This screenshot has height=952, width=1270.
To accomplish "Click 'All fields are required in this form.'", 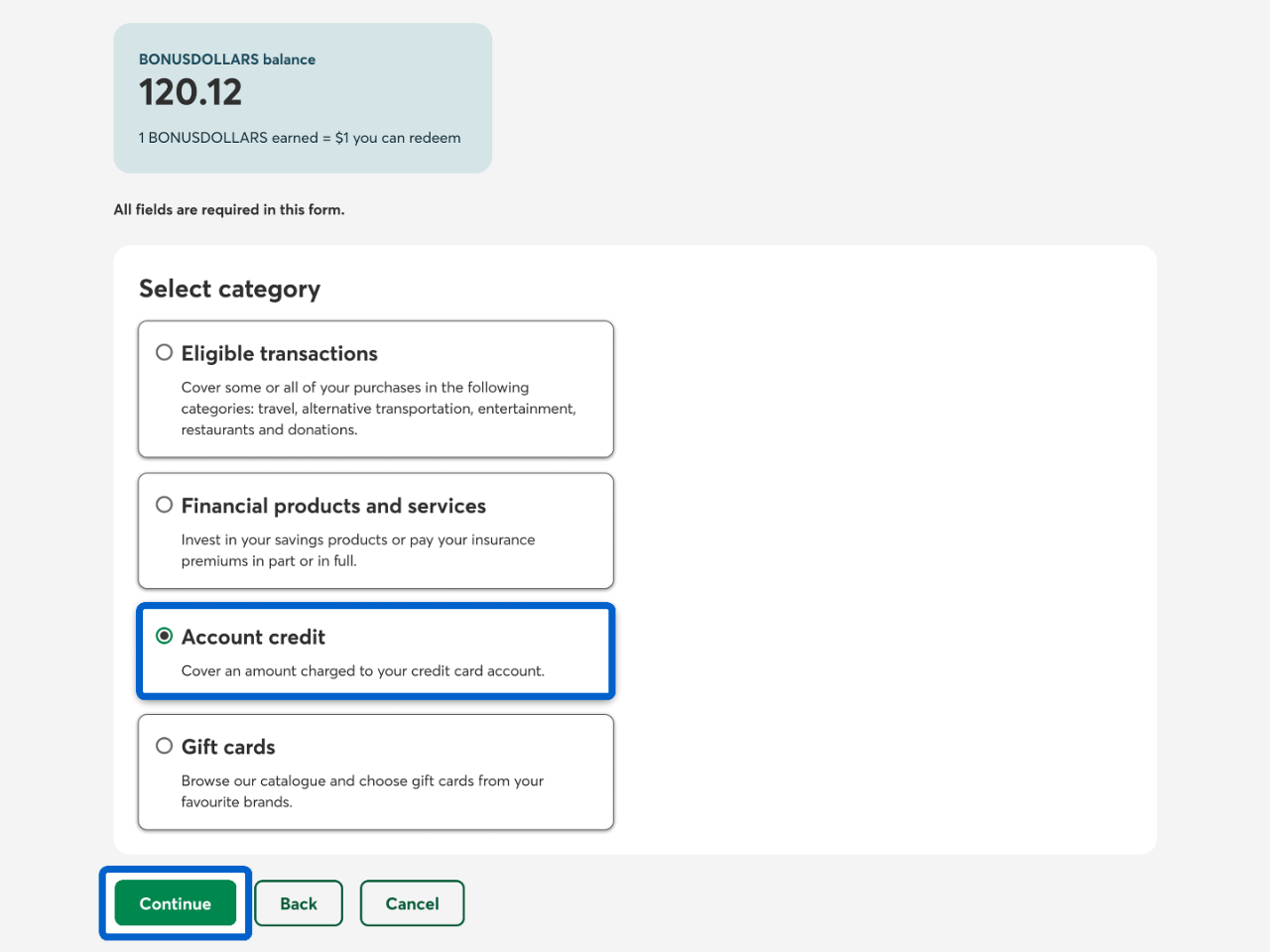I will coord(229,209).
